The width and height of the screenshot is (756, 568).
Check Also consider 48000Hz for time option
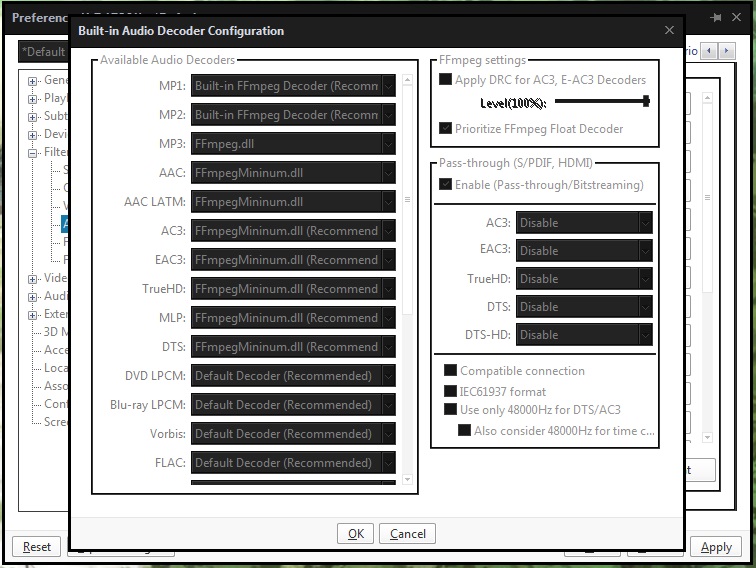pyautogui.click(x=464, y=430)
